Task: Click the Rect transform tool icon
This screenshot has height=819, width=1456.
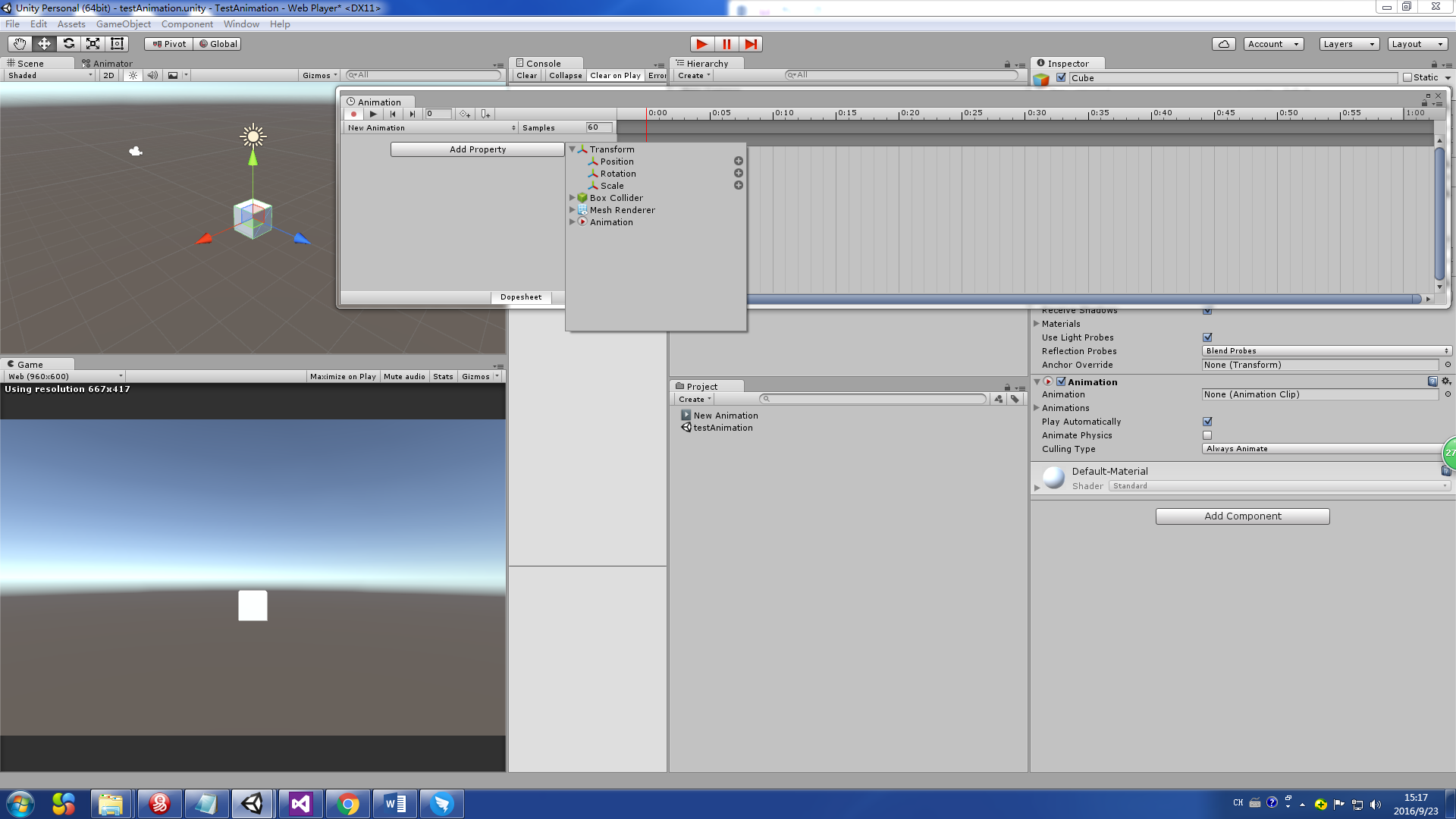Action: click(117, 44)
